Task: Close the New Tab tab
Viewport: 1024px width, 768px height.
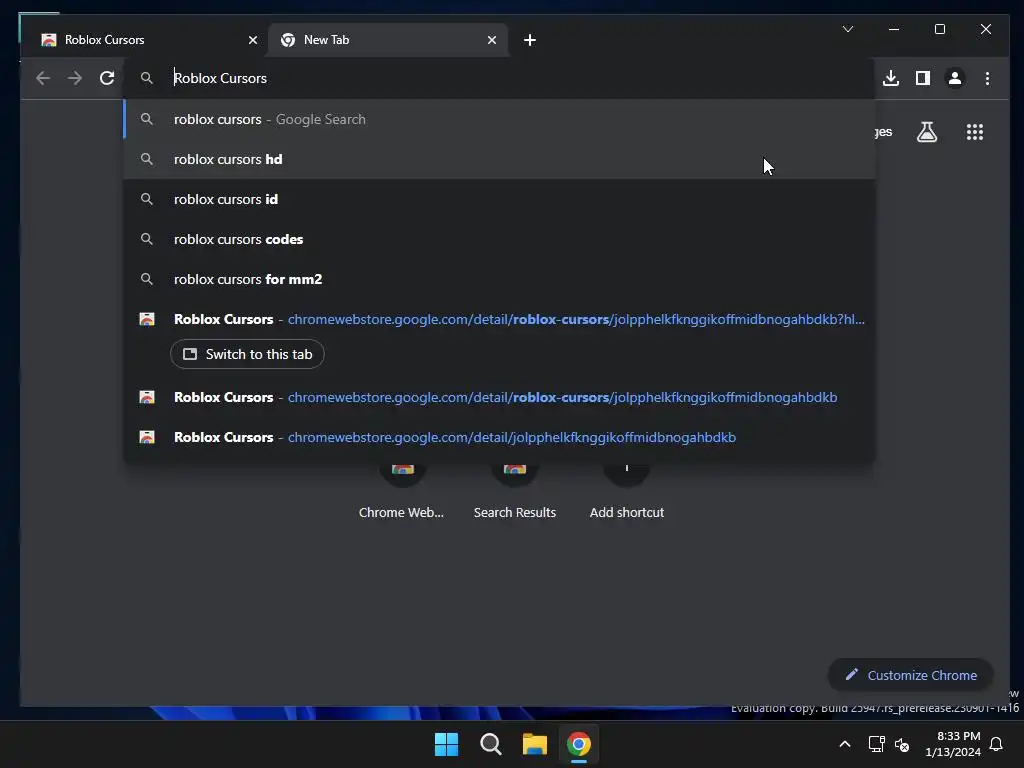Action: [492, 40]
